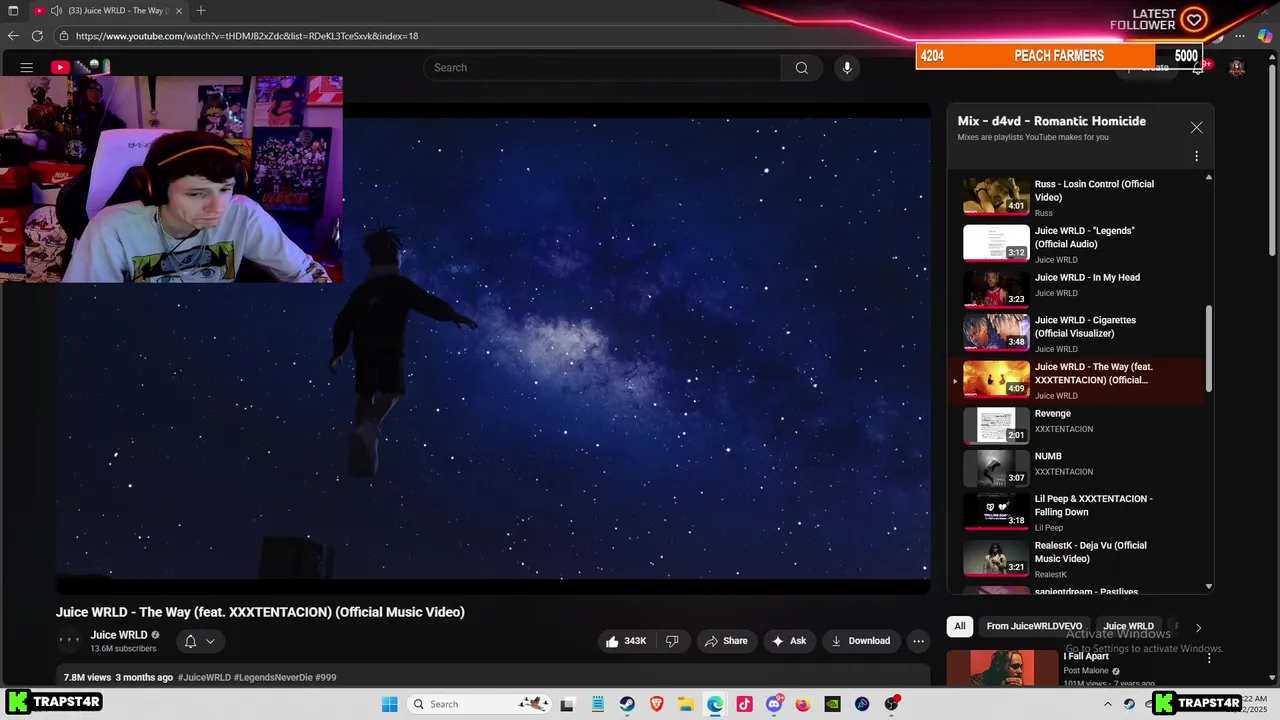Viewport: 1280px width, 720px height.
Task: Go back with the browser back arrow
Action: [x=13, y=36]
